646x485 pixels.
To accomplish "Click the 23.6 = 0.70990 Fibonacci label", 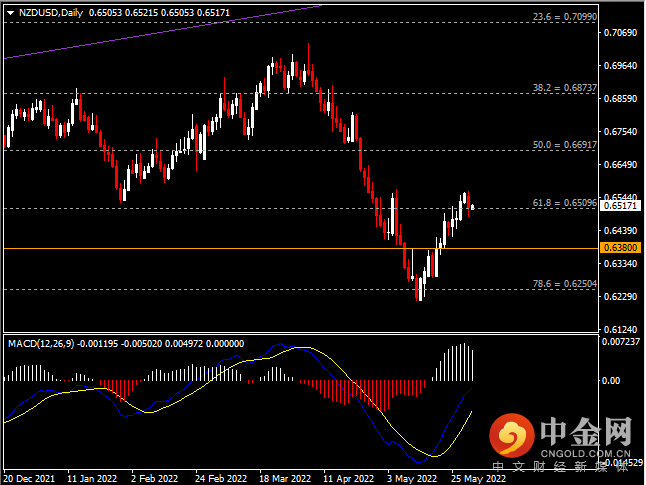I will click(563, 17).
